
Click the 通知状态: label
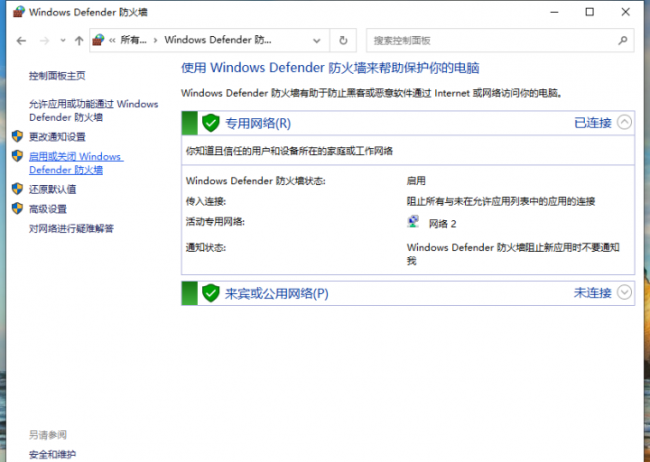(x=206, y=248)
